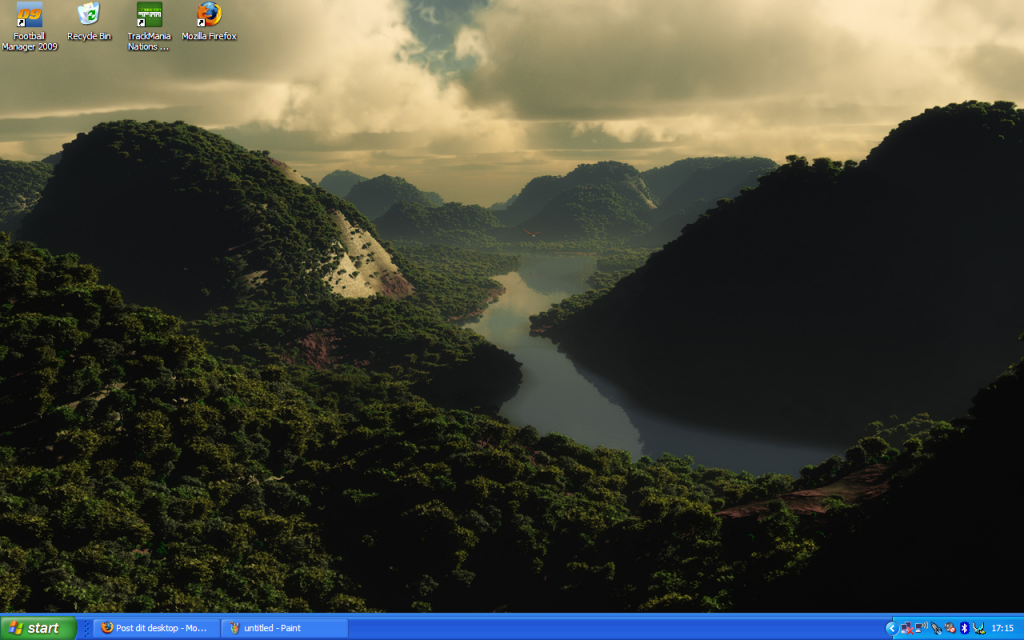
Task: Switch to the 'untitled - Paint' taskbar window
Action: (285, 628)
